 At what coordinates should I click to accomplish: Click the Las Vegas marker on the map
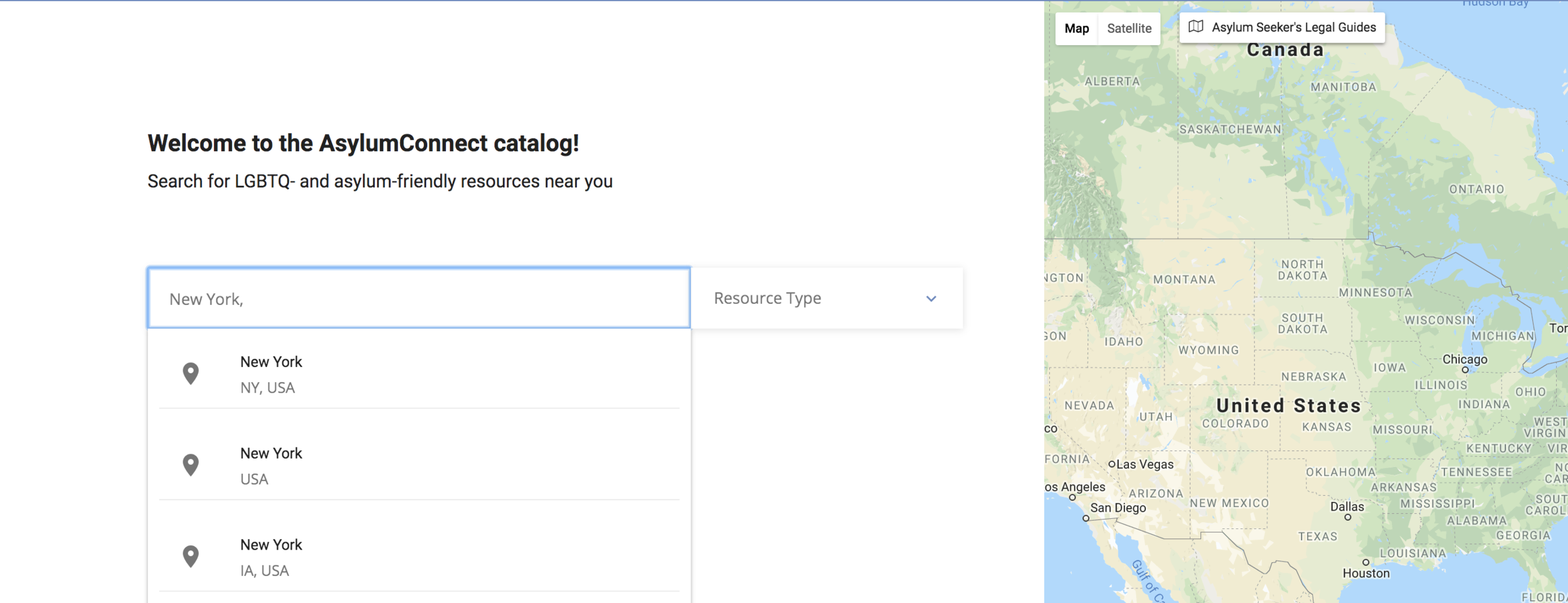point(1112,464)
